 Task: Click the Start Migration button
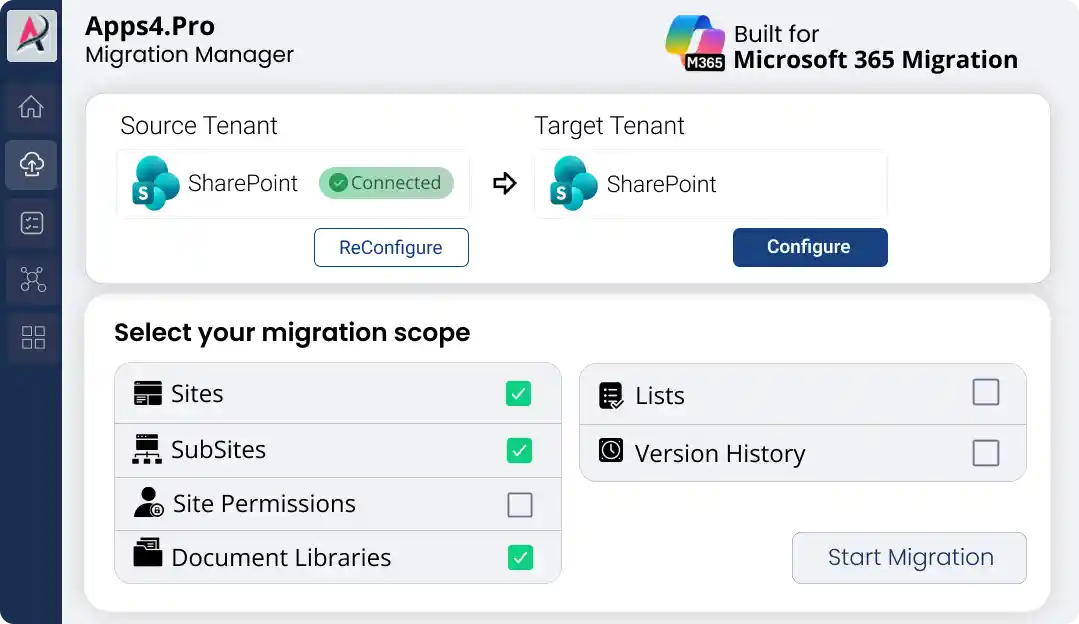pos(909,557)
